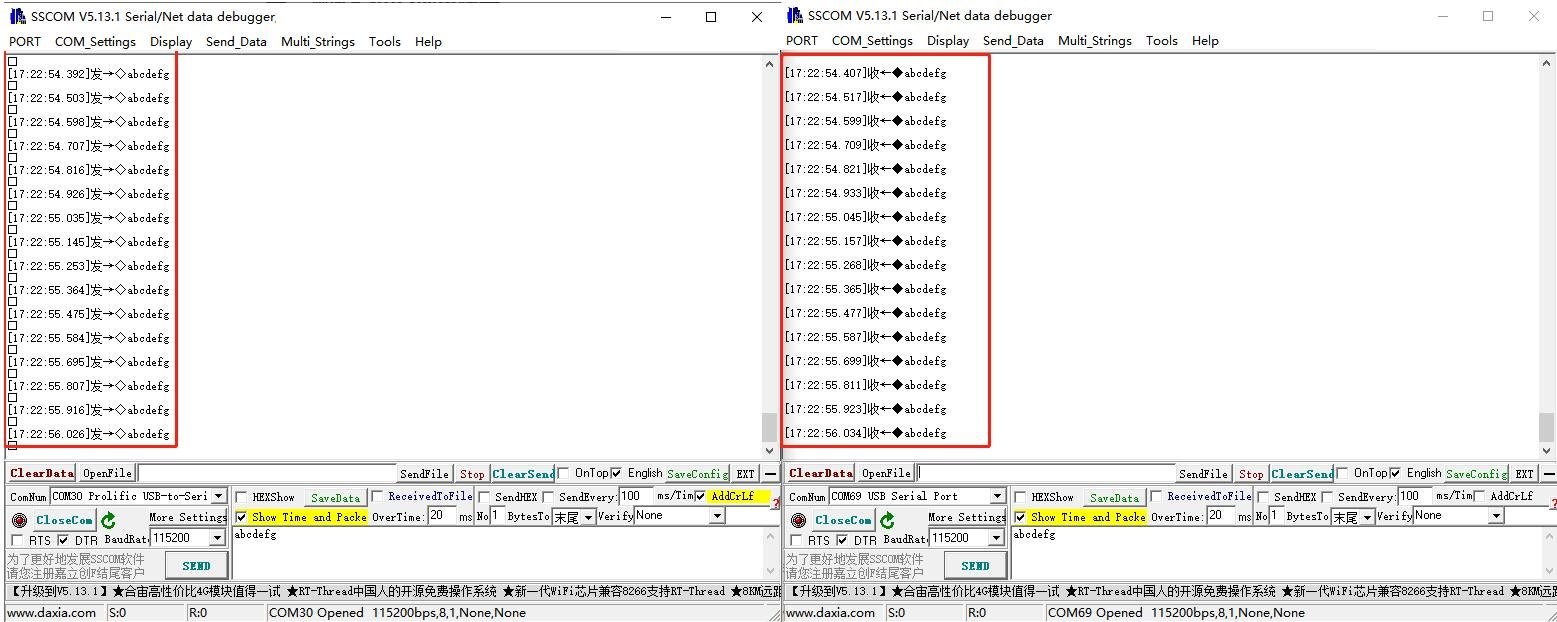This screenshot has height=622, width=1557.
Task: Click More Settings in COM30 window
Action: pyautogui.click(x=187, y=517)
